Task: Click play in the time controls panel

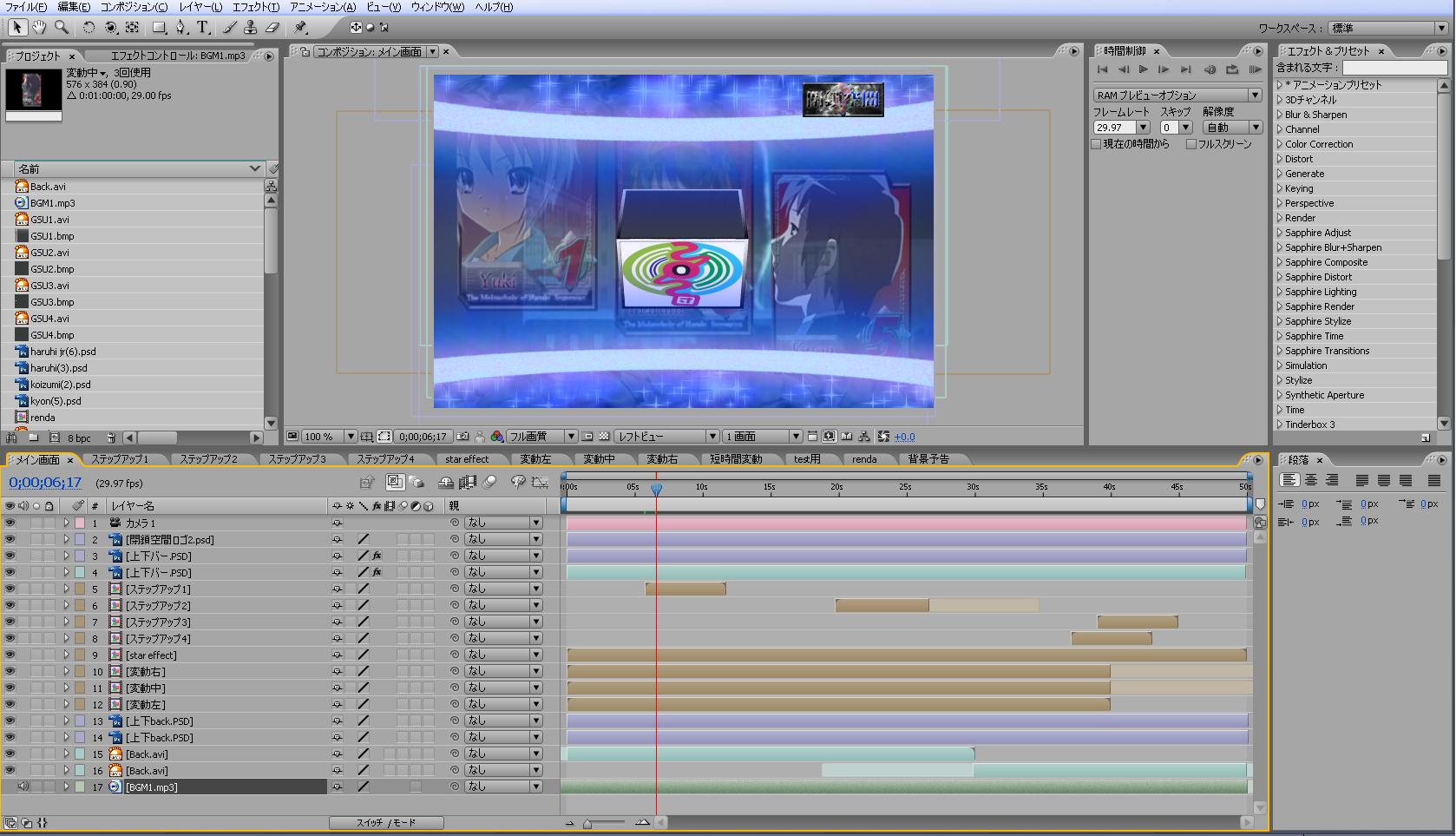Action: coord(1144,69)
